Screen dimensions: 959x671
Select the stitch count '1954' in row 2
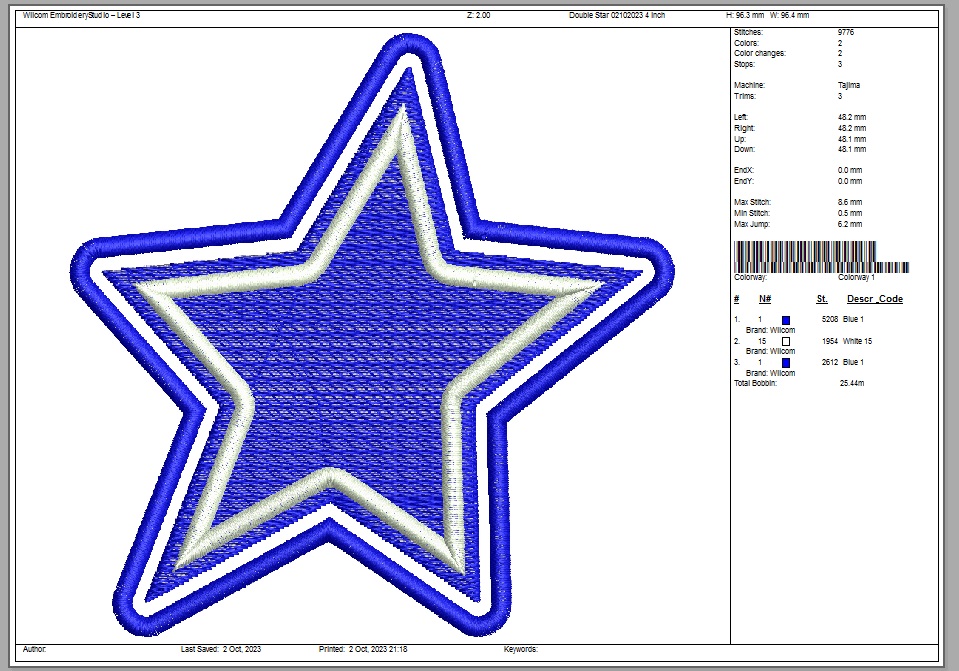(830, 341)
